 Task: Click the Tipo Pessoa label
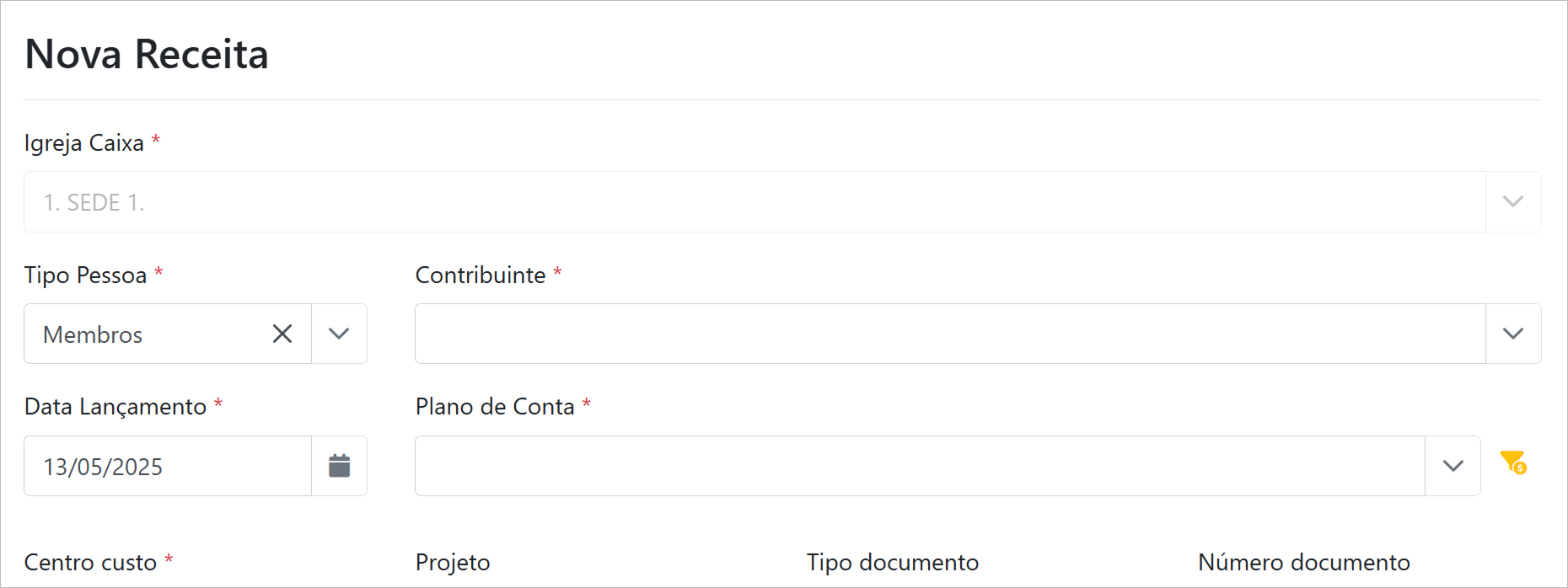tap(85, 275)
